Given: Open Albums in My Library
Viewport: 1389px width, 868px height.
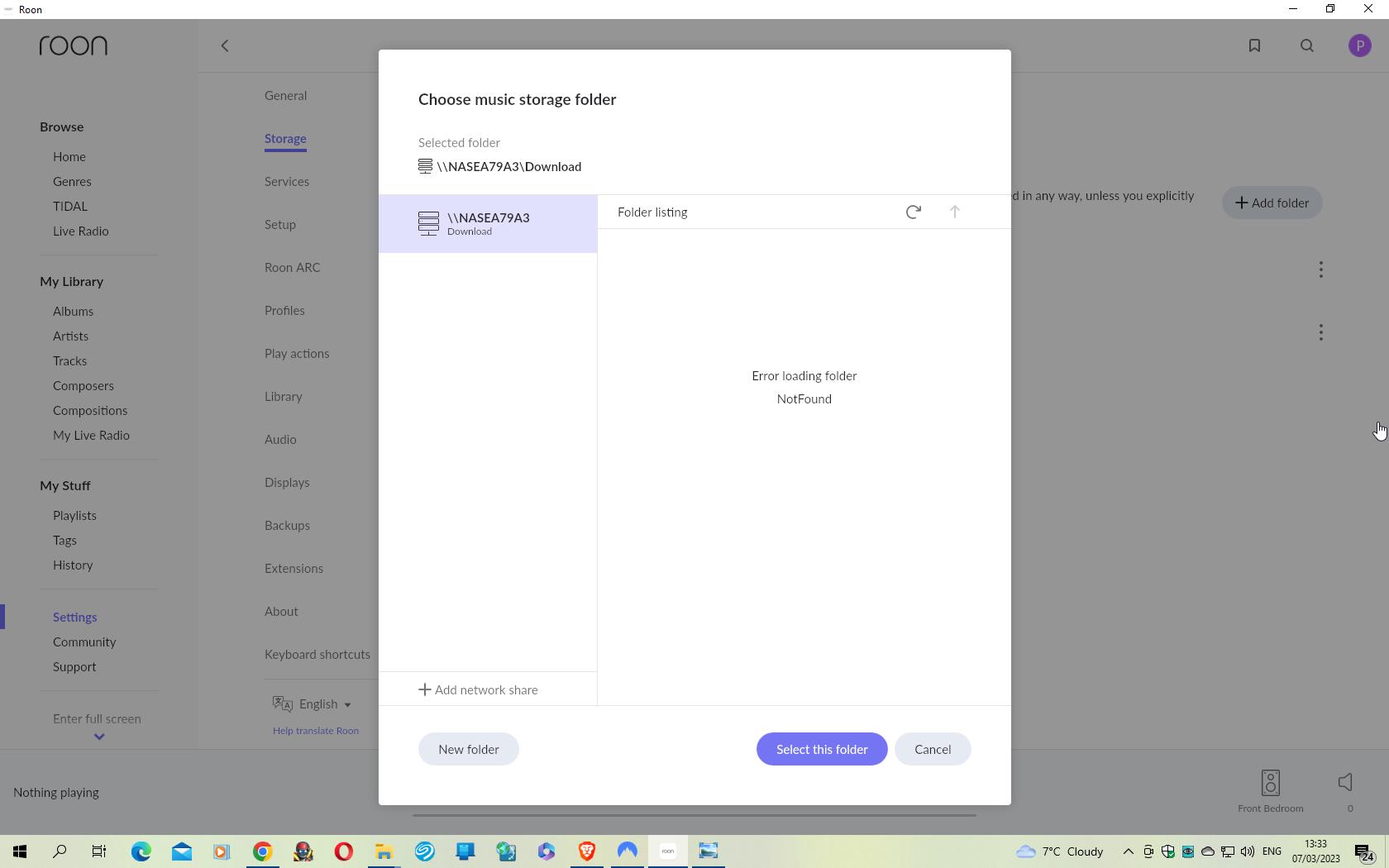Looking at the screenshot, I should tap(73, 311).
